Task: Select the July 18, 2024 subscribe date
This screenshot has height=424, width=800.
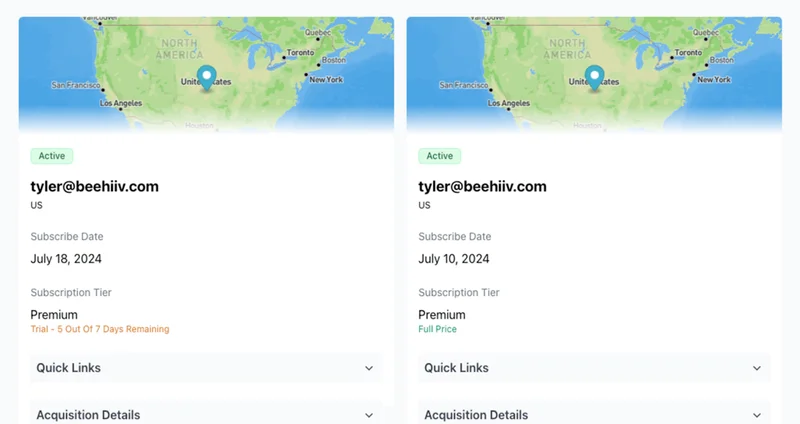Action: click(66, 259)
